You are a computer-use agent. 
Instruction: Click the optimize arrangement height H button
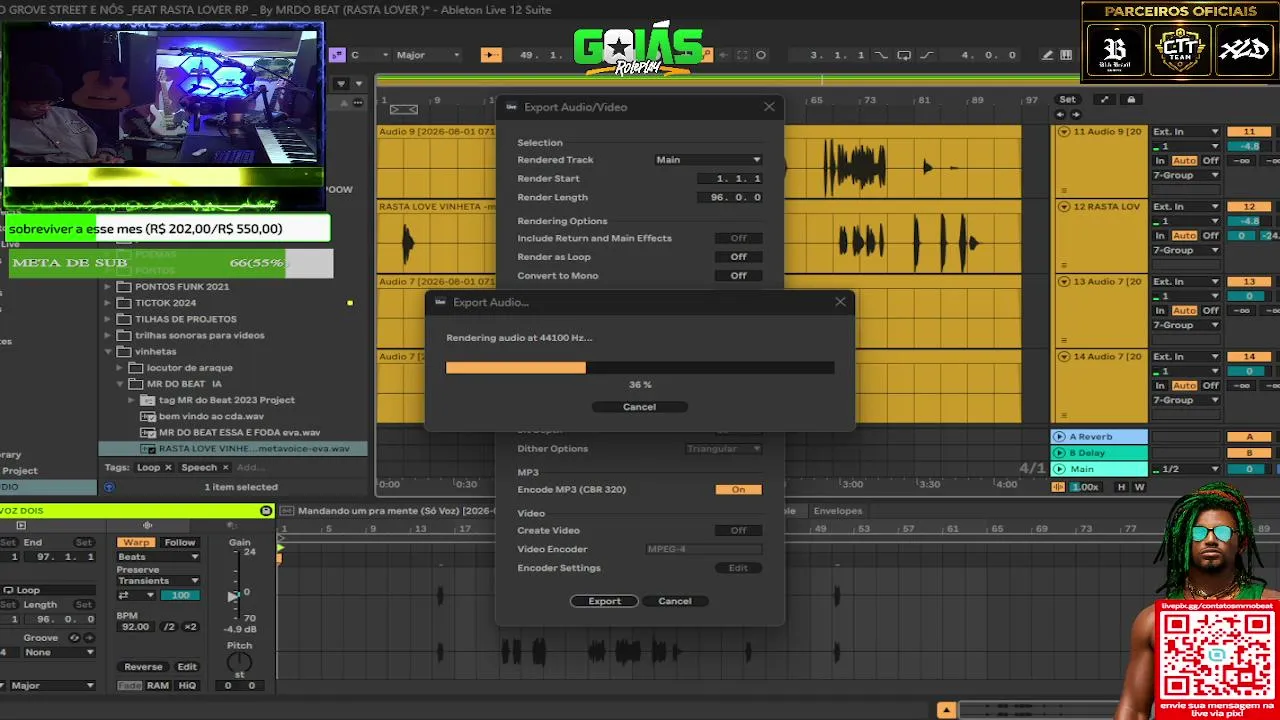pos(1121,487)
